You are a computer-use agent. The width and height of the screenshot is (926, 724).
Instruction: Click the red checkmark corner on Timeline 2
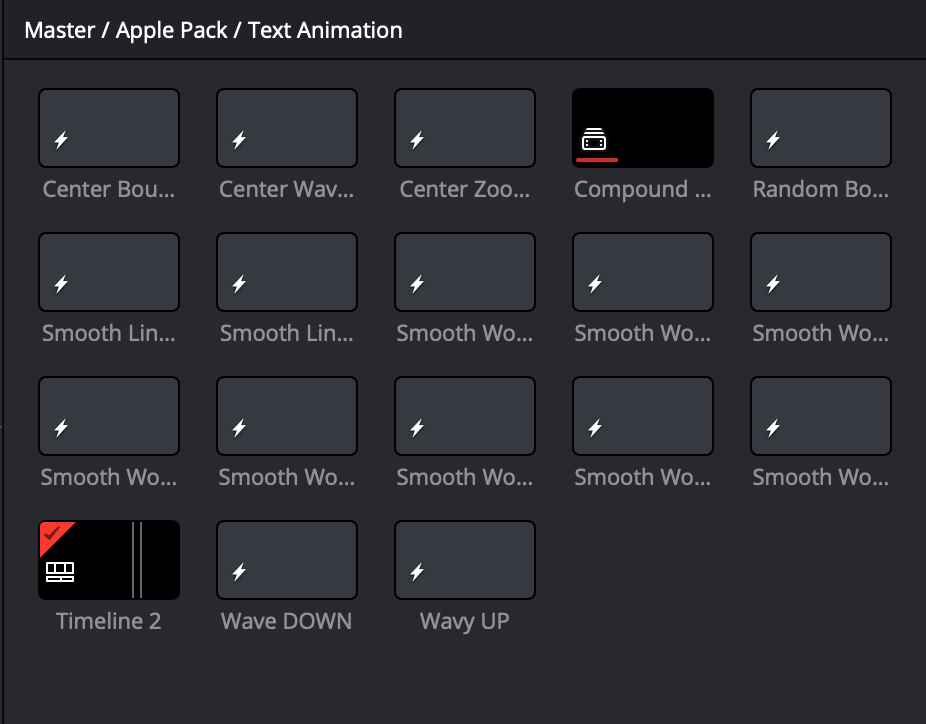pyautogui.click(x=52, y=533)
